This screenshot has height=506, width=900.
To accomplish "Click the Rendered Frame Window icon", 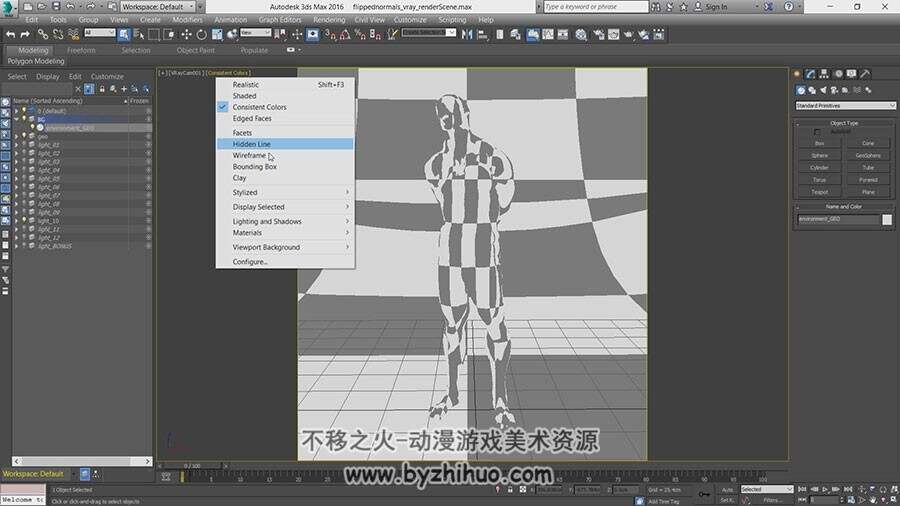I will (x=614, y=34).
